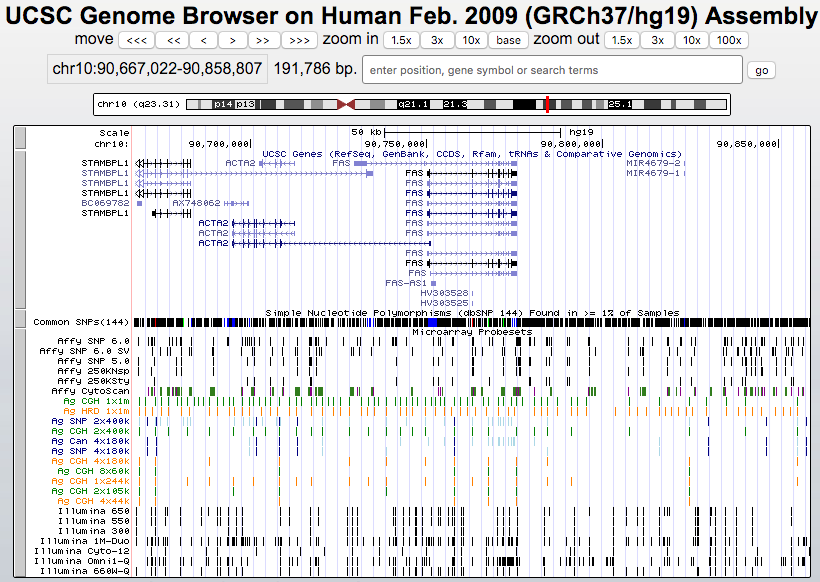Nudge view left with single "<" button

[203, 40]
